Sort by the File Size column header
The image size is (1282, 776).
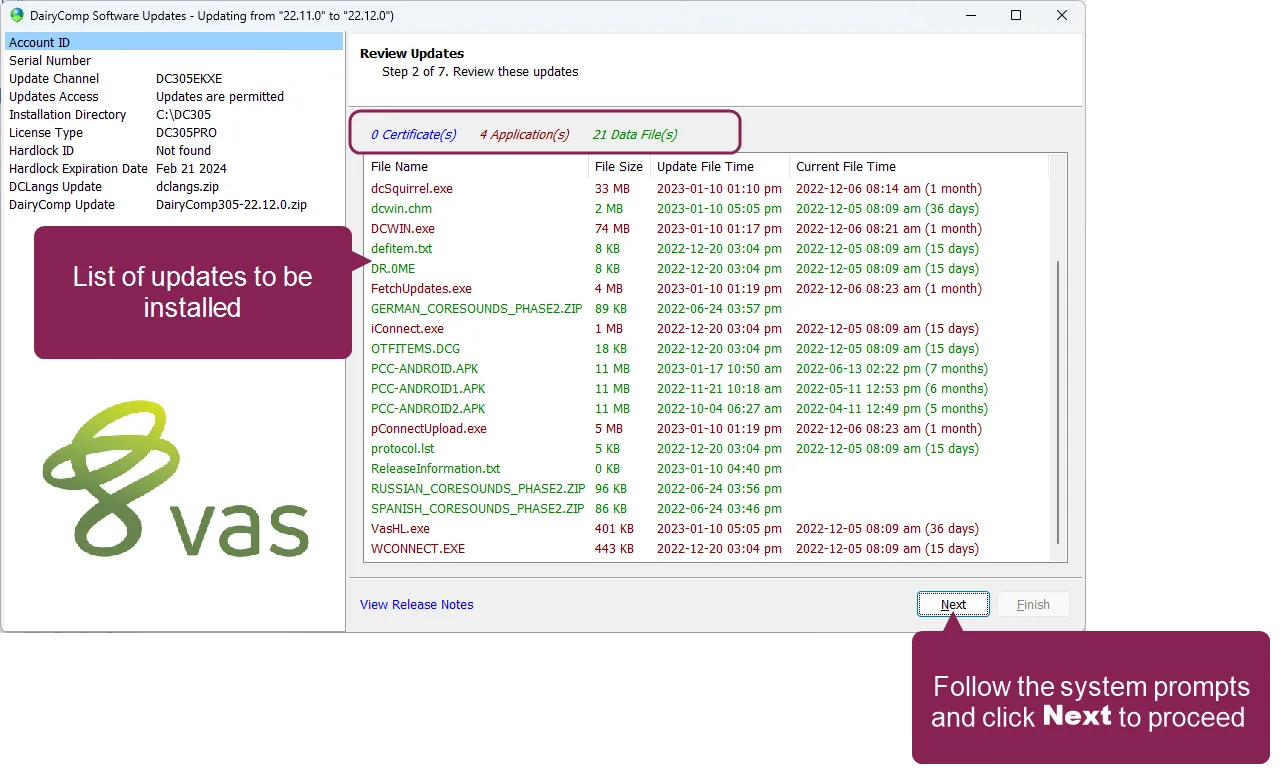click(619, 167)
